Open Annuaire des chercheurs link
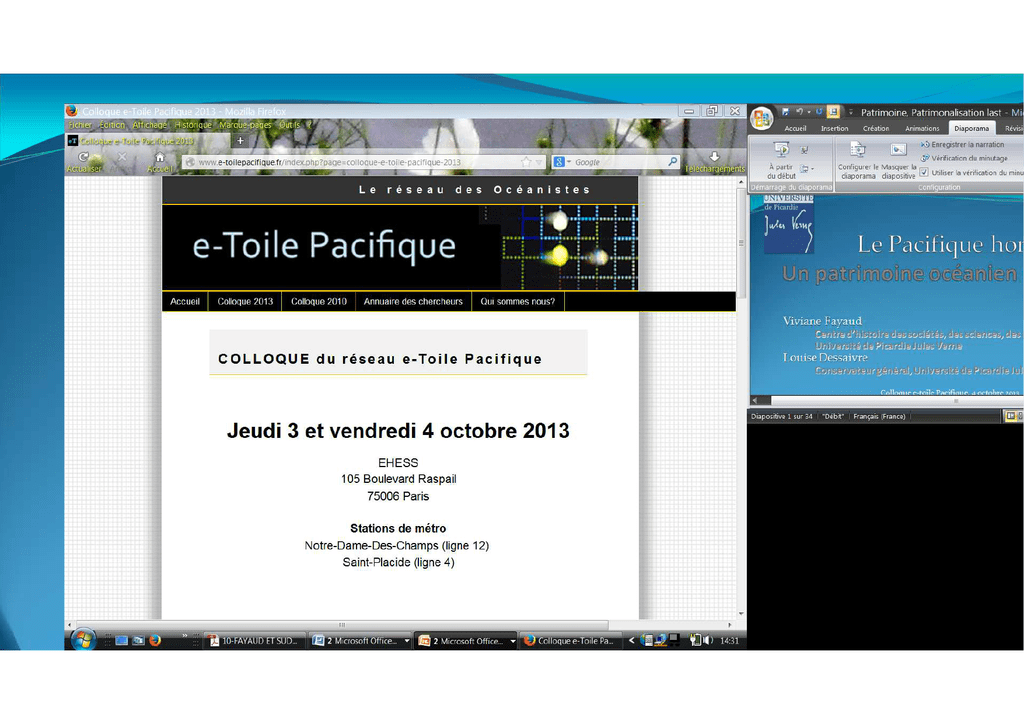This screenshot has width=1024, height=724. 413,301
